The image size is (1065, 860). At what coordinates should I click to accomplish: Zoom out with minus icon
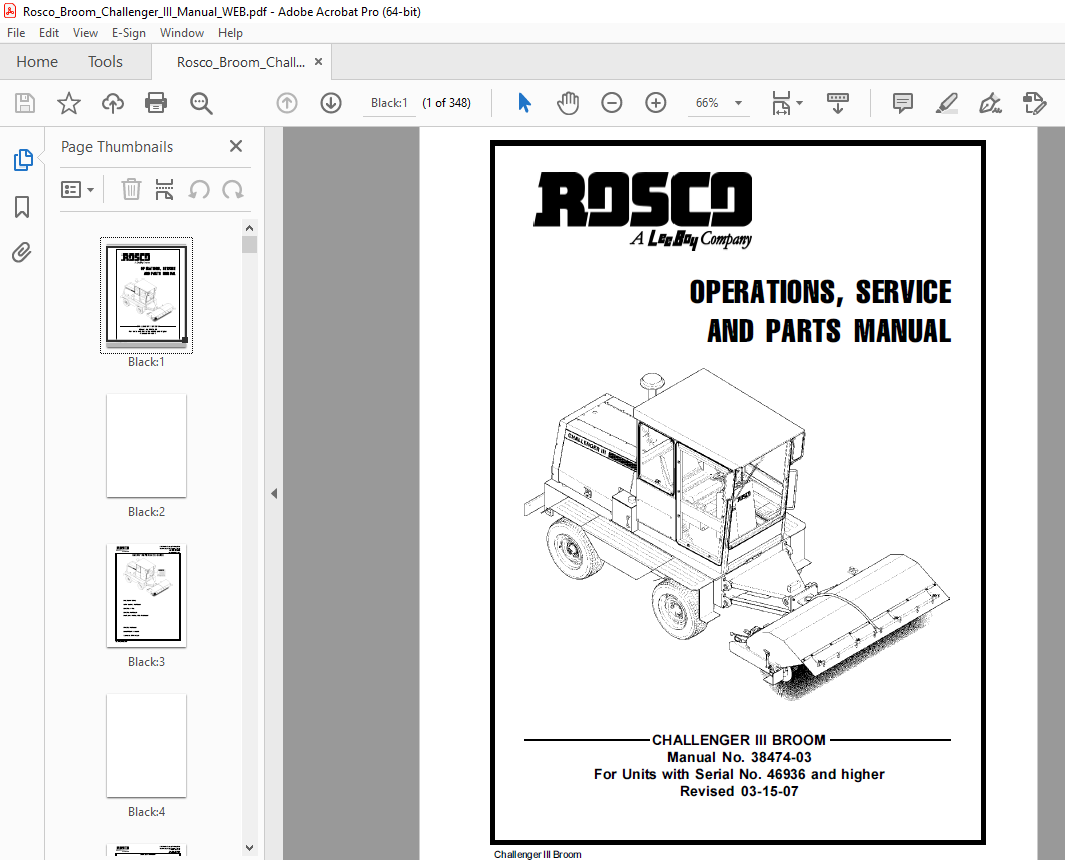point(612,103)
